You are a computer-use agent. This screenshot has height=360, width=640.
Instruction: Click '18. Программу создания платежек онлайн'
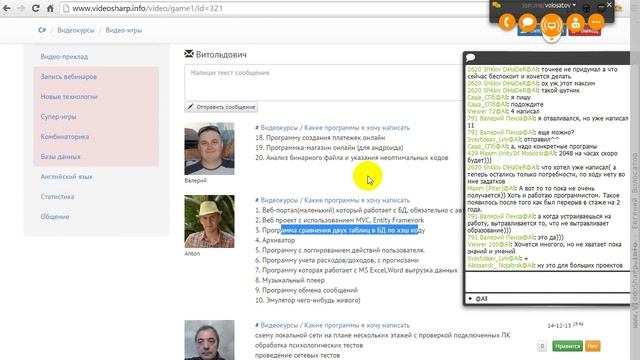coord(320,138)
